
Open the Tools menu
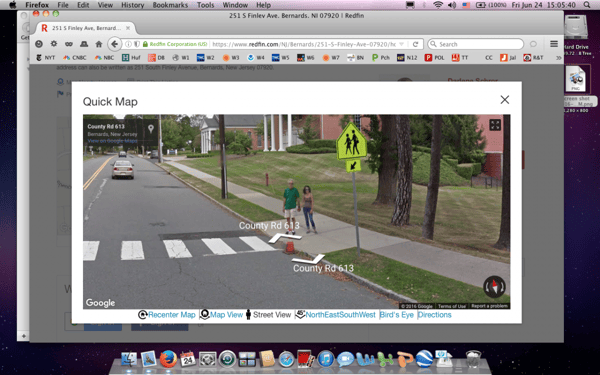[205, 5]
